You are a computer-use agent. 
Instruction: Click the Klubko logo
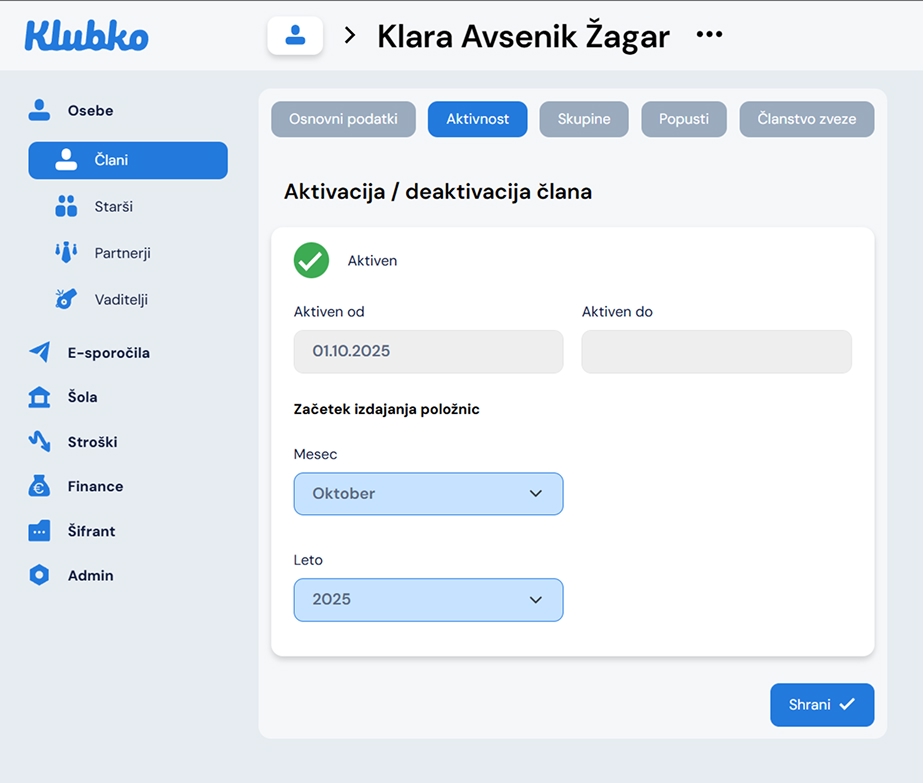86,36
